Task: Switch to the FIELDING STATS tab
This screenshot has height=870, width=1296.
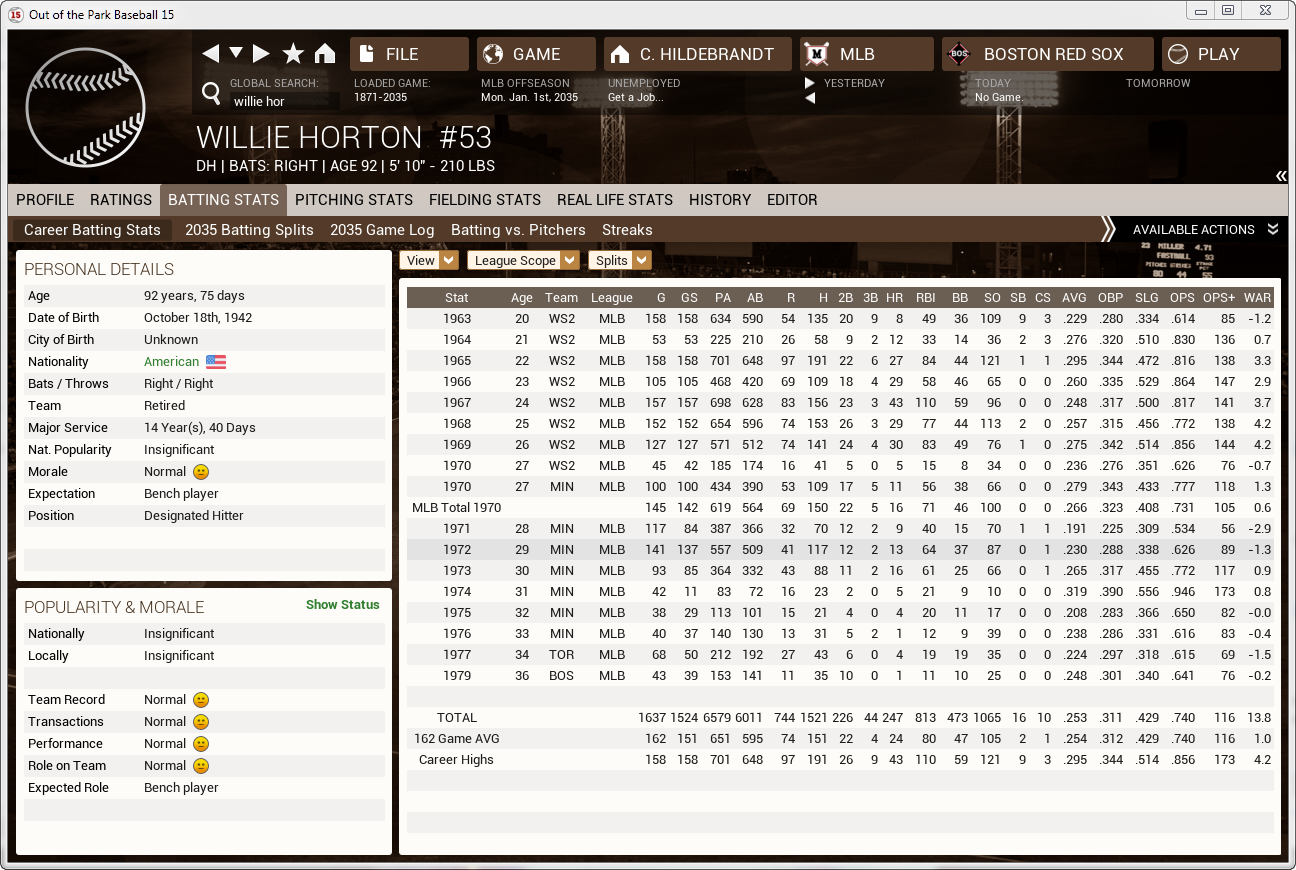Action: coord(485,200)
